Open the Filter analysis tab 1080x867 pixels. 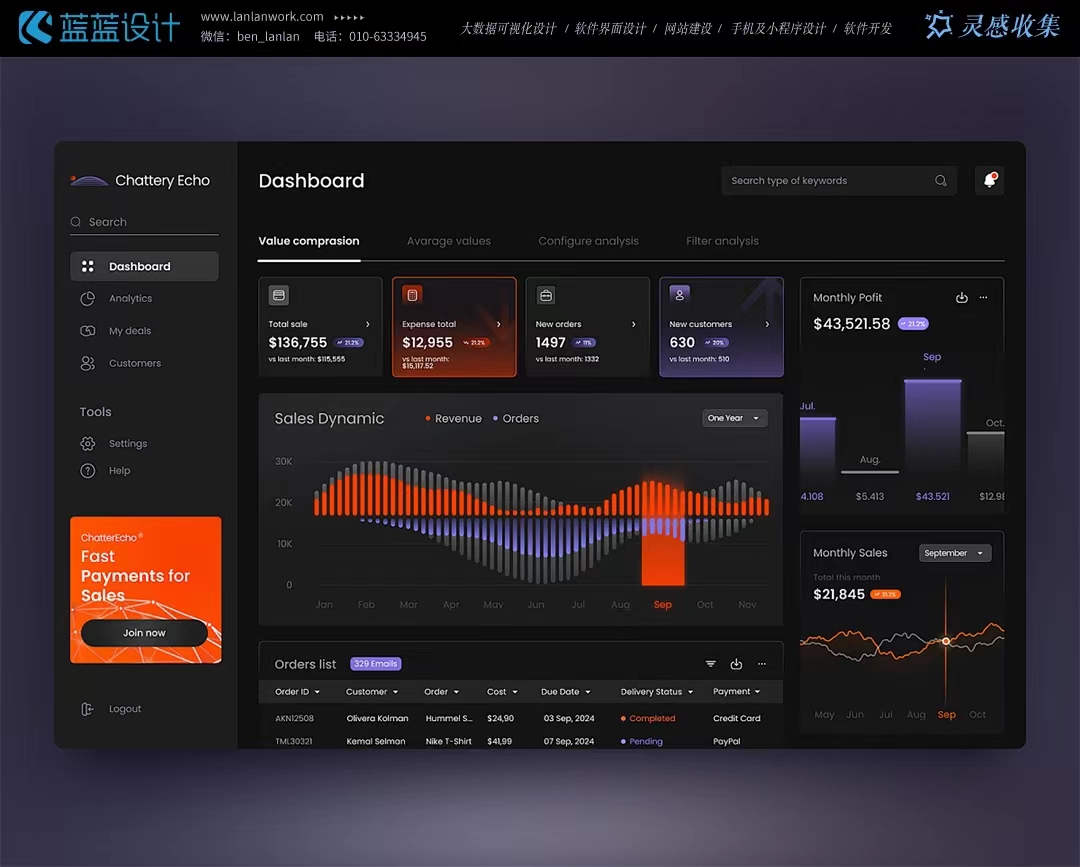(x=722, y=241)
